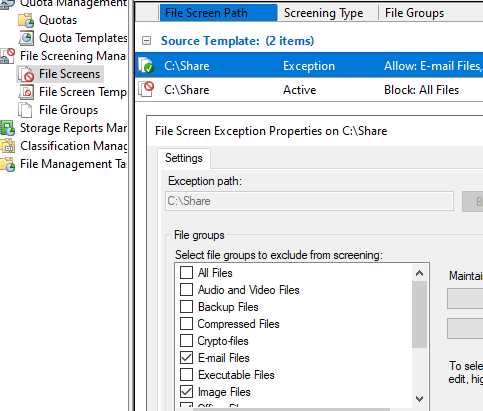The width and height of the screenshot is (483, 411).
Task: Open Quotas in the tree
Action: 58,20
